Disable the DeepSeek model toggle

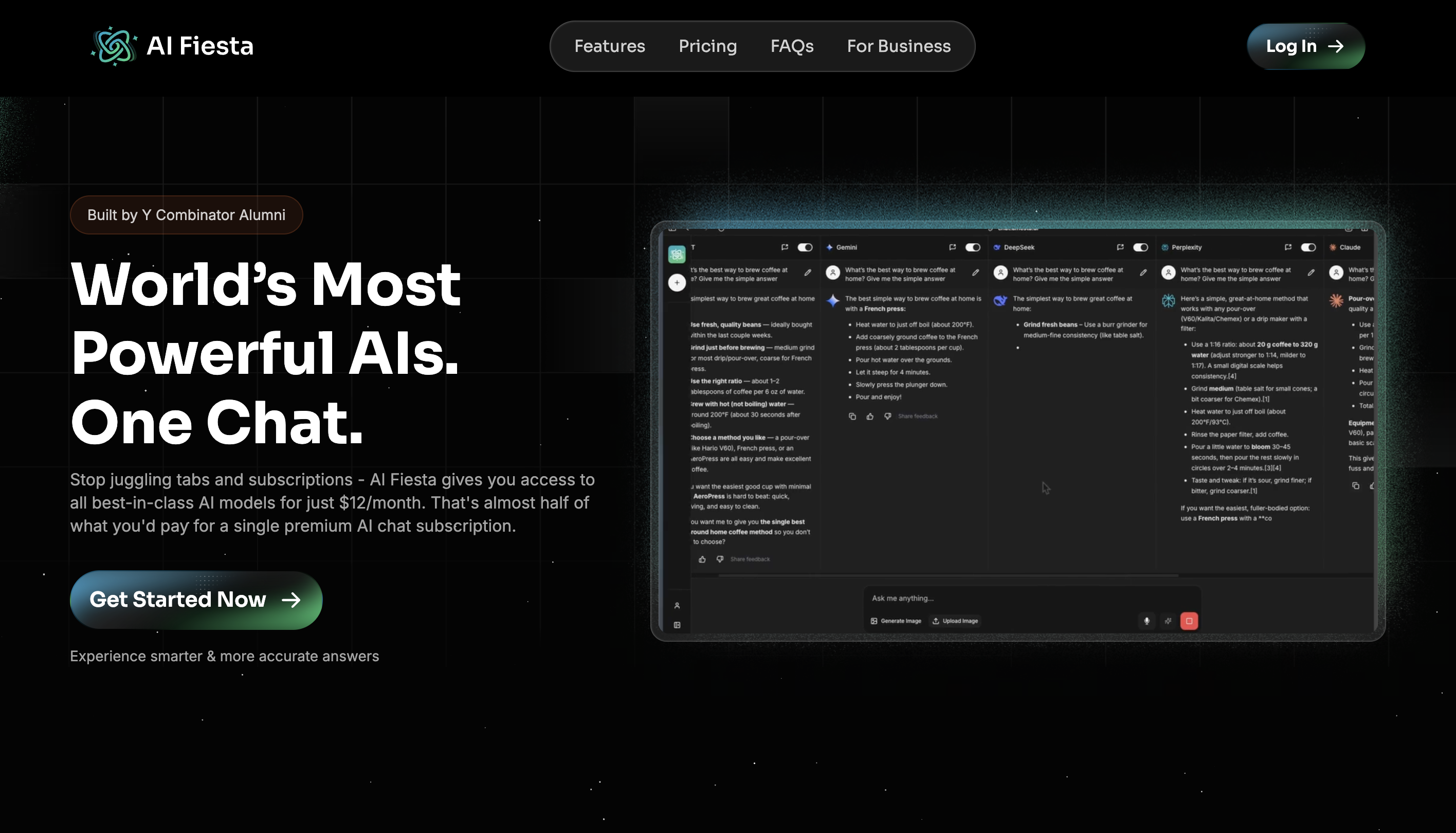[1140, 247]
